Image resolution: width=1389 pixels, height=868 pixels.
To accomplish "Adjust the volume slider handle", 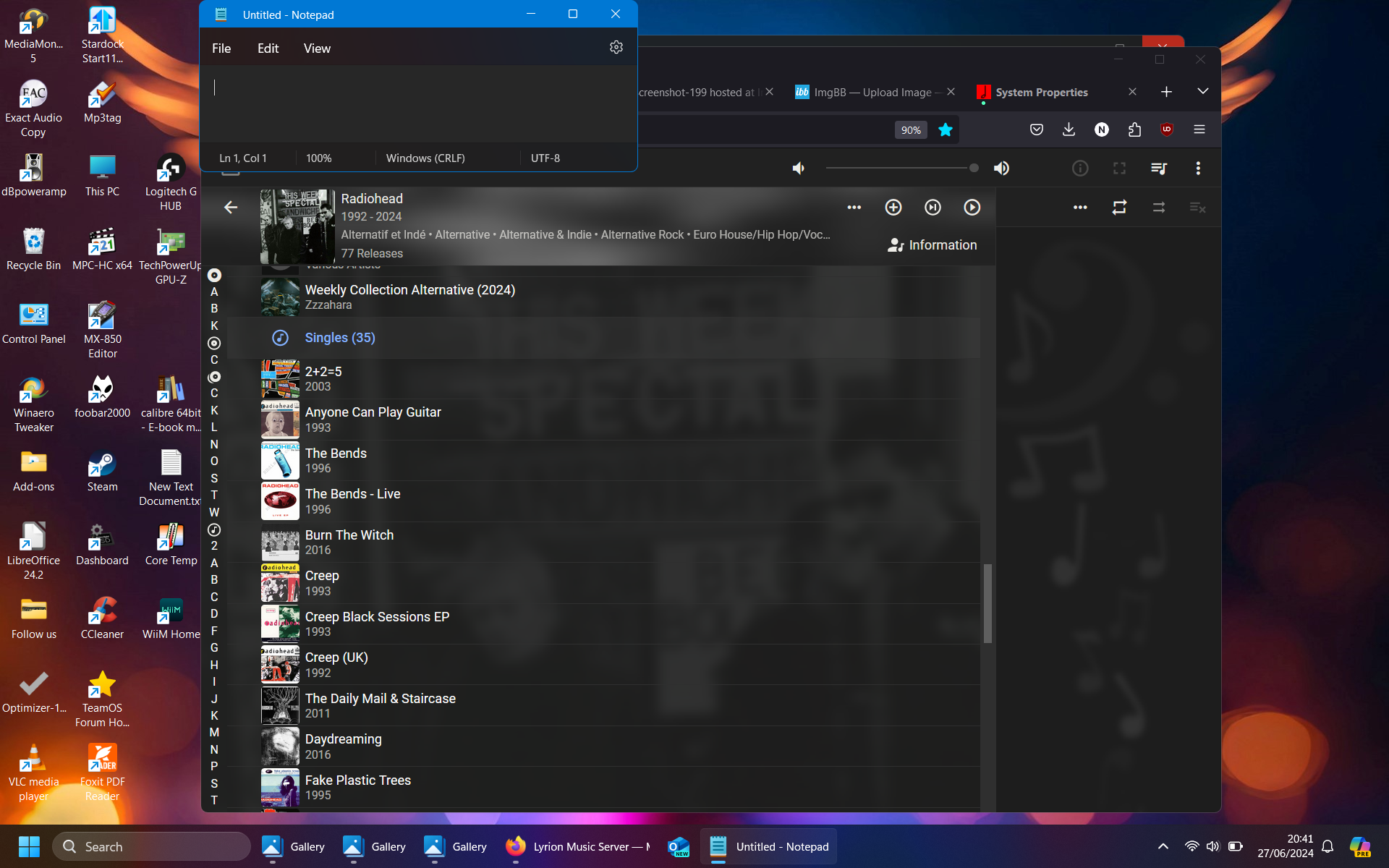I will [x=974, y=168].
